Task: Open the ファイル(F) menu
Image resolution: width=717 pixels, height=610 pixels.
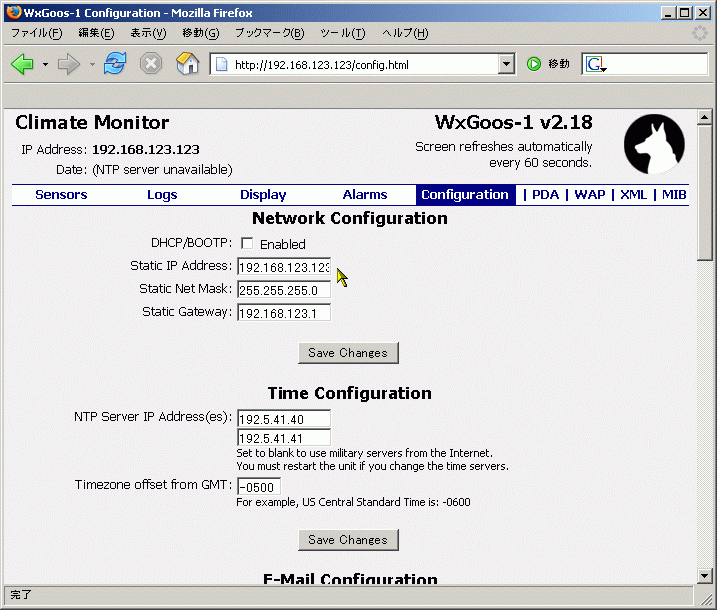Action: 36,33
